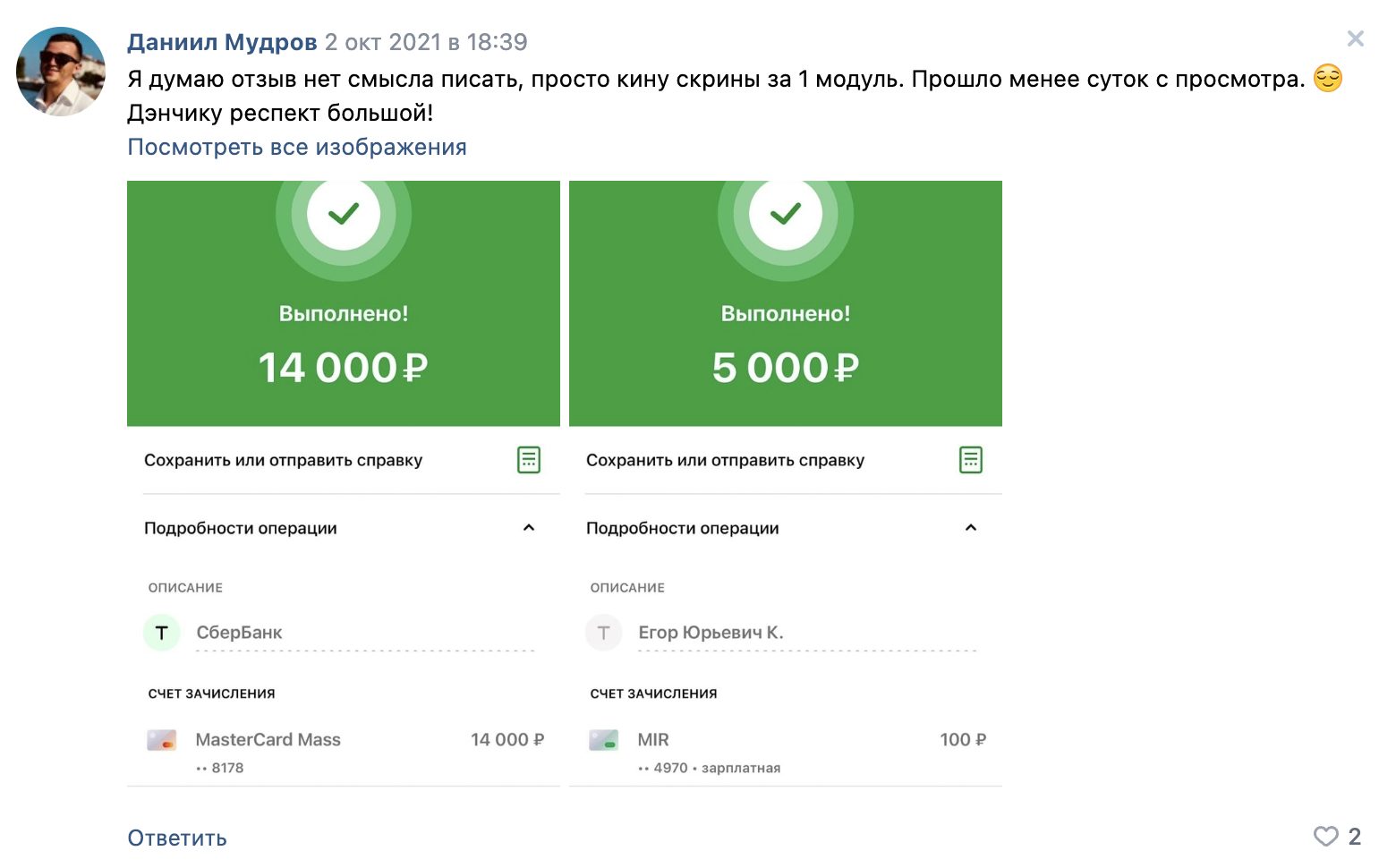The height and width of the screenshot is (868, 1396).
Task: Open Даниил Мудров's profile avatar
Action: pos(61,72)
